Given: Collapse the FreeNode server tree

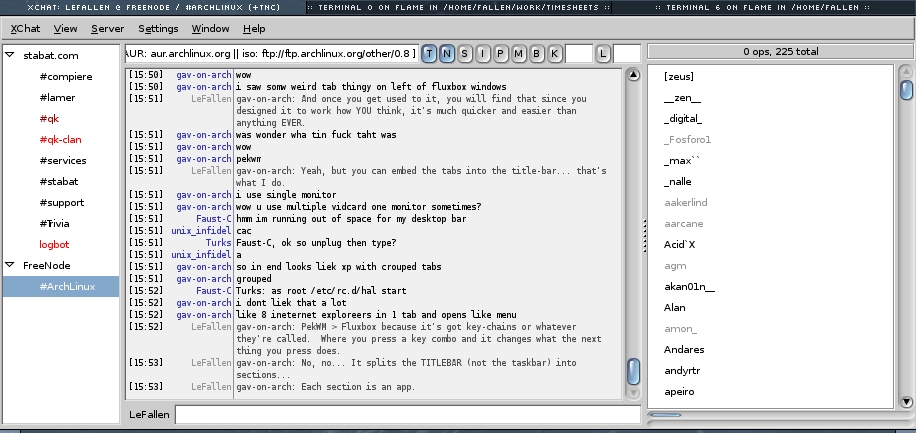Looking at the screenshot, I should click(x=10, y=265).
